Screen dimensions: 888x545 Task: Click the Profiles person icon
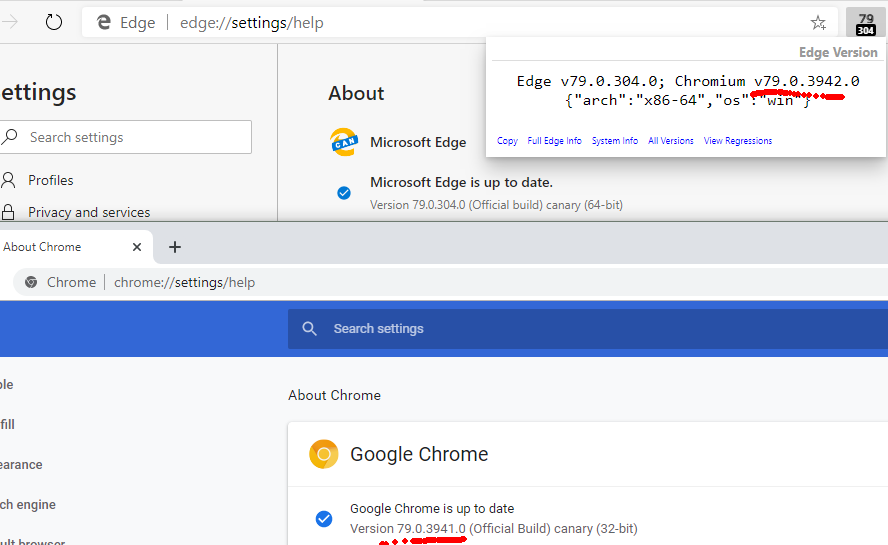click(8, 180)
